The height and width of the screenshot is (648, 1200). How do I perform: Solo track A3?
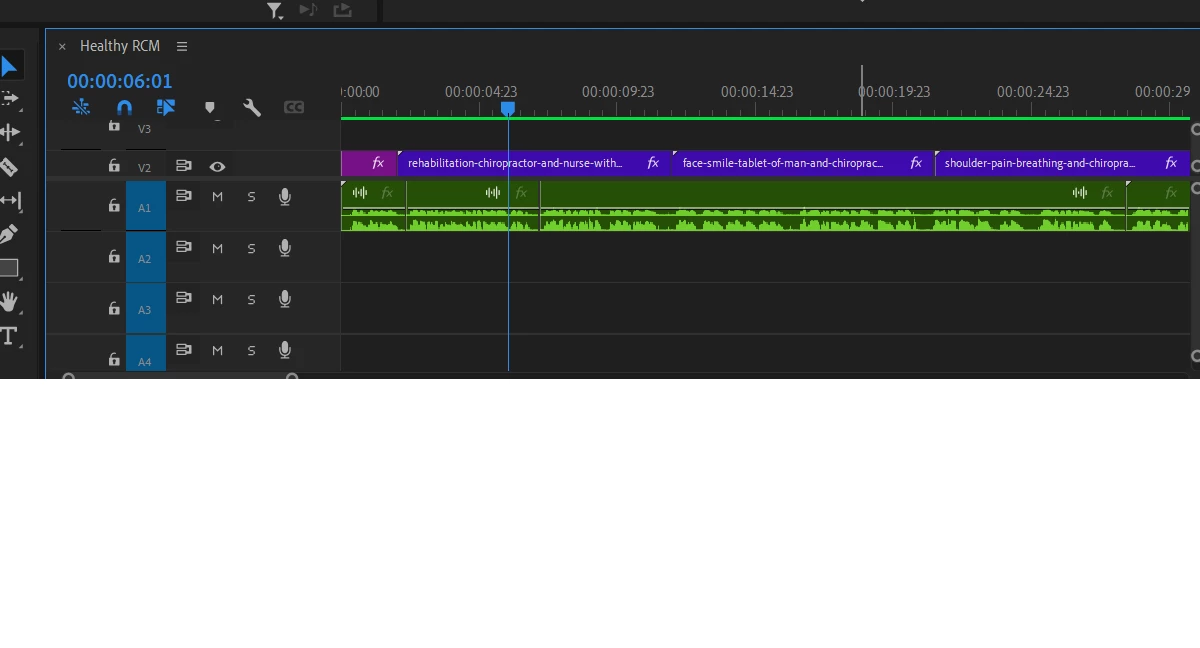point(251,299)
